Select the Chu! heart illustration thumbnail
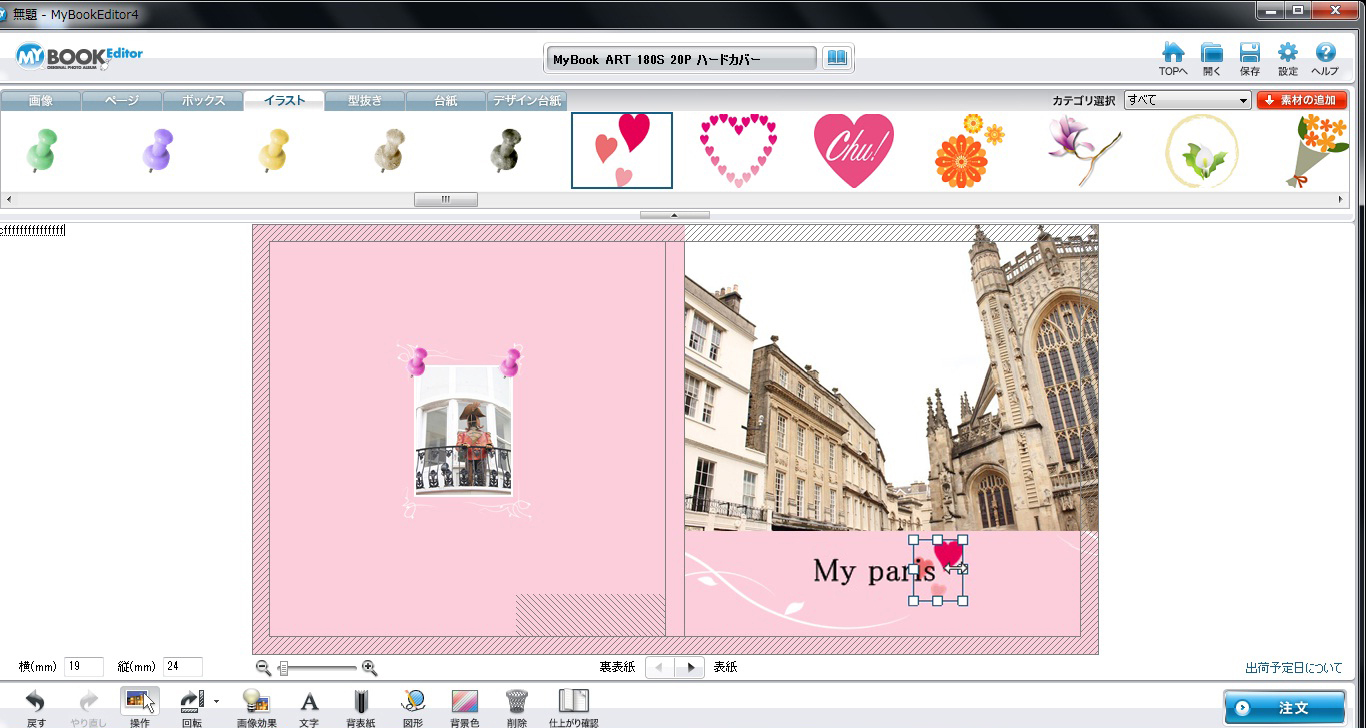Screen dimensions: 1366x728 (852, 150)
